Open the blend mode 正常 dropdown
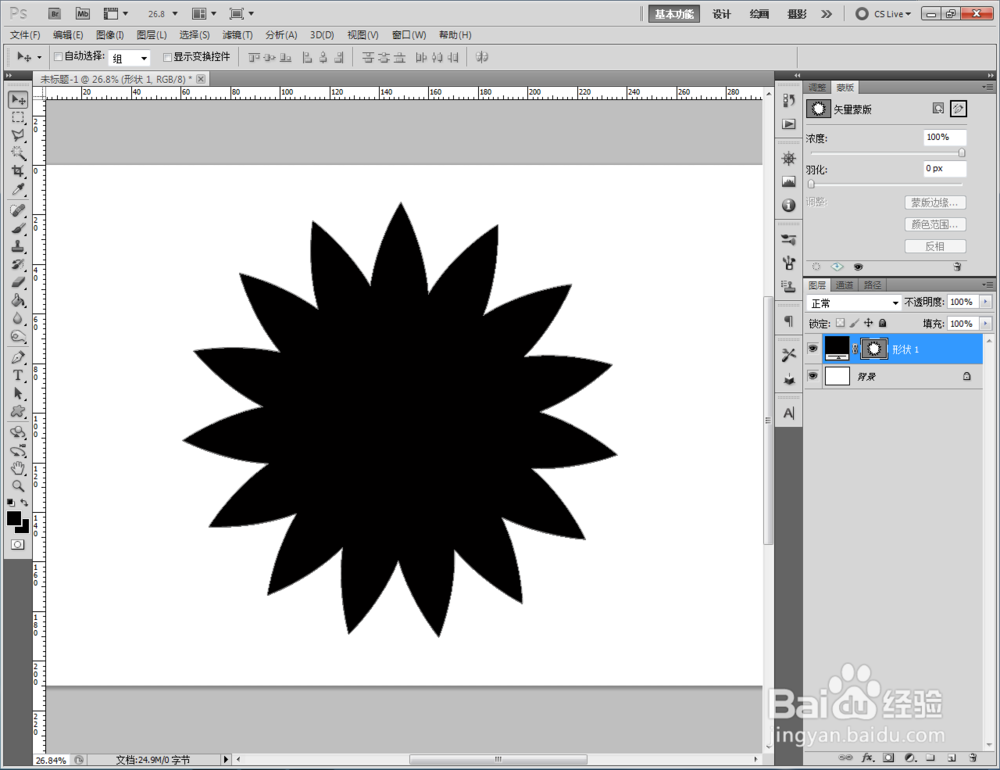1000x770 pixels. pos(853,303)
